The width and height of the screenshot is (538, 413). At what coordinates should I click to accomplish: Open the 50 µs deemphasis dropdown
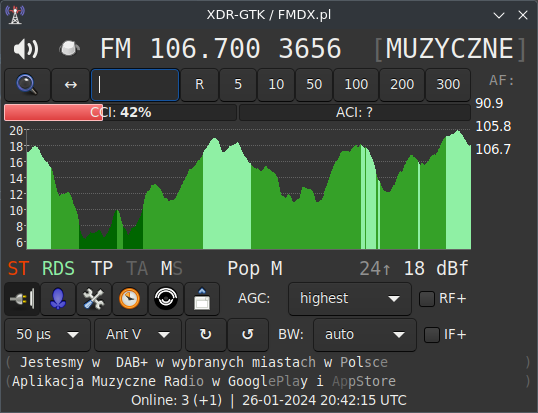47,335
